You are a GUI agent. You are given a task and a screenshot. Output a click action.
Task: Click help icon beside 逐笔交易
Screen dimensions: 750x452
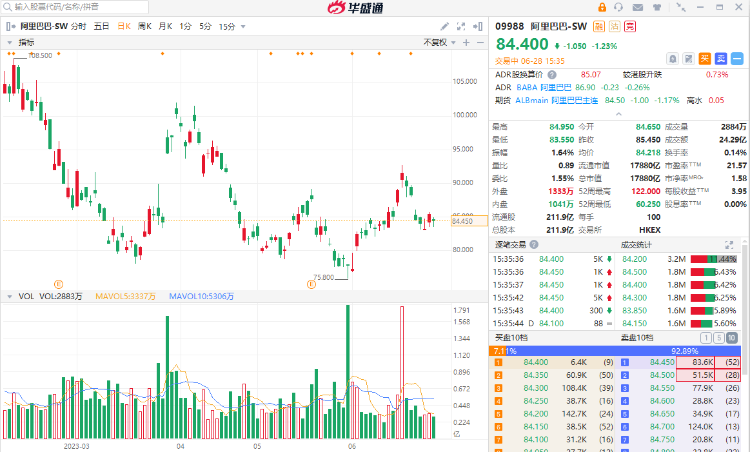coord(534,244)
